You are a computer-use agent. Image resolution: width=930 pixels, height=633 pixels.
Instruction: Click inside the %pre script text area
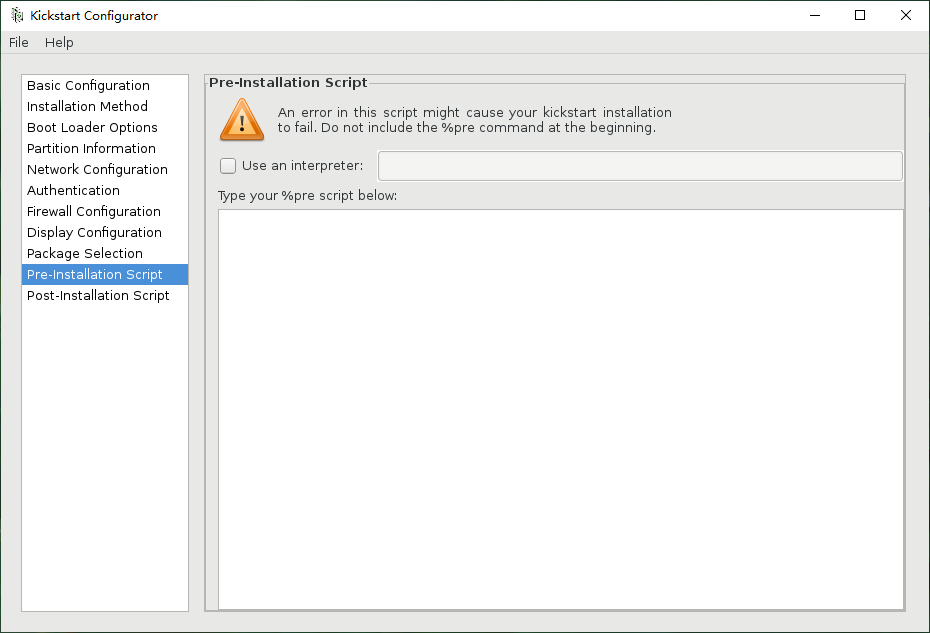pos(560,409)
